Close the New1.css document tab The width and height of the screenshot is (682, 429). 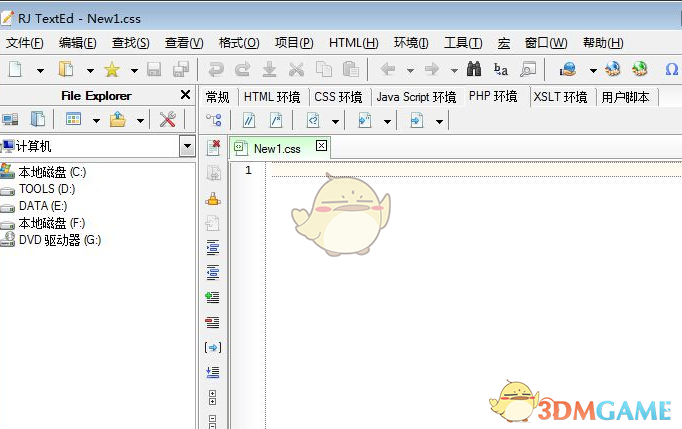click(x=321, y=145)
